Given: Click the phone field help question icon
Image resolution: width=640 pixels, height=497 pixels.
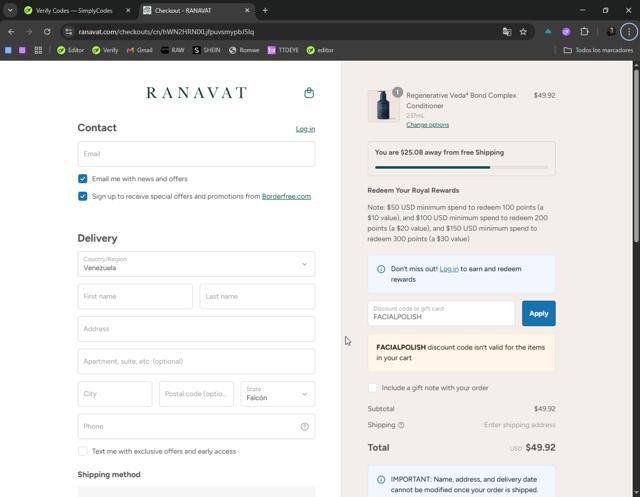Looking at the screenshot, I should coord(304,426).
